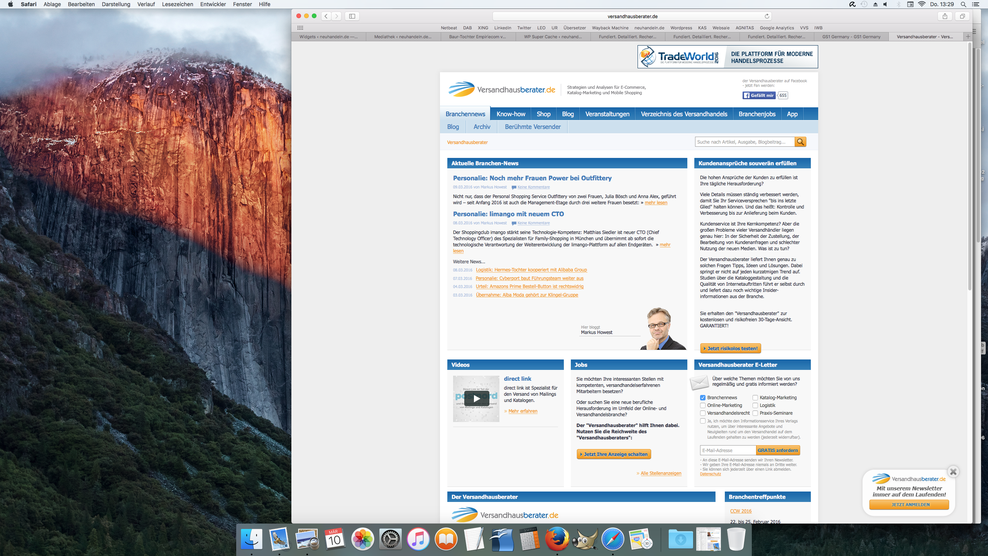Open article limango mit neuem CTO
The height and width of the screenshot is (556, 988).
tap(508, 214)
